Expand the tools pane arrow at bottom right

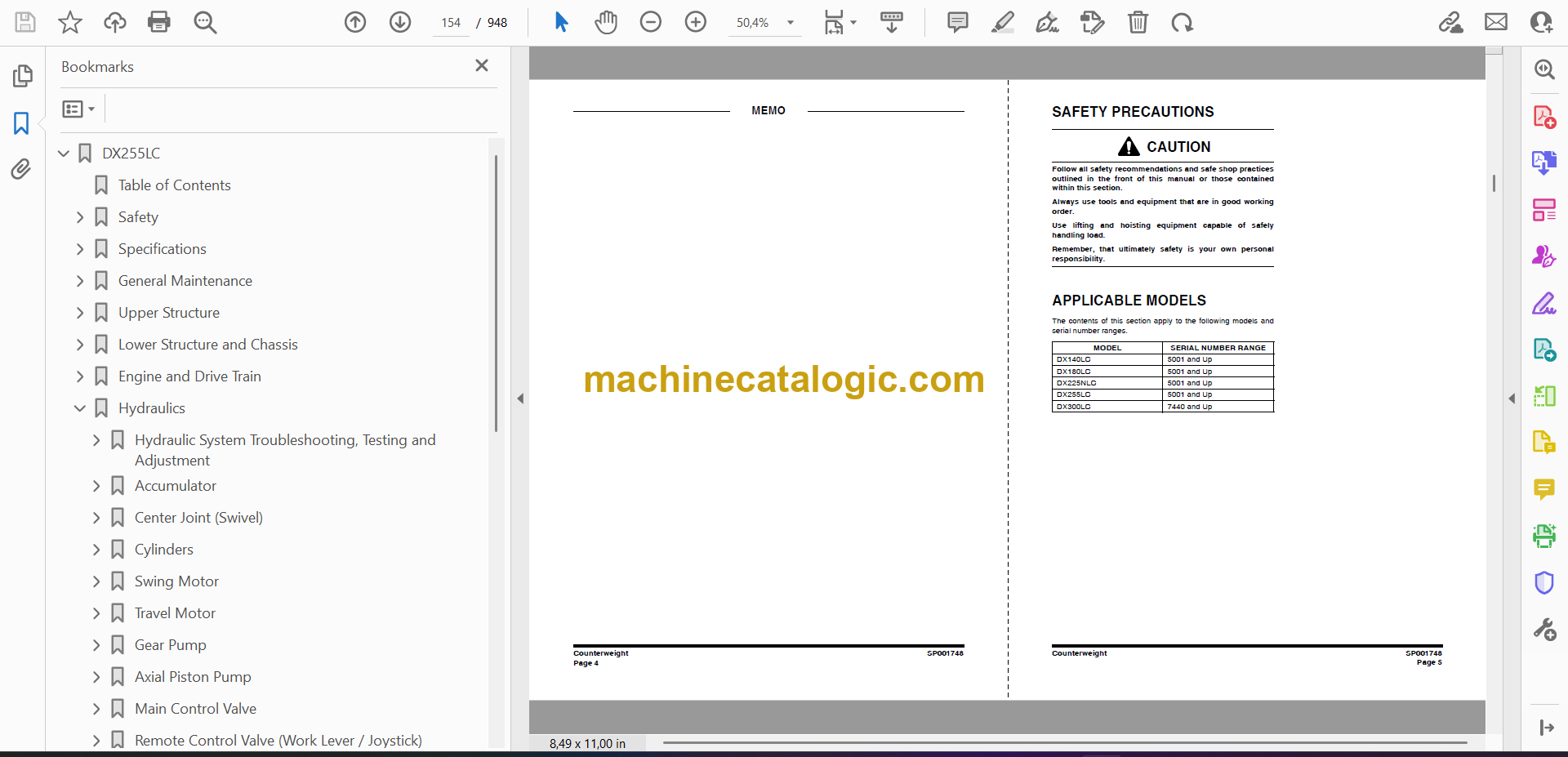[1546, 728]
